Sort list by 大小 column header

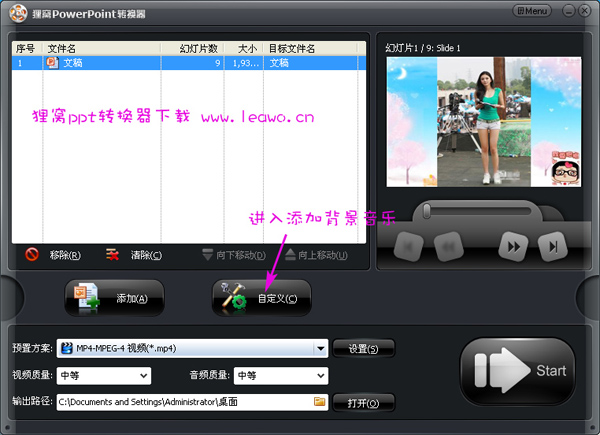pyautogui.click(x=243, y=49)
